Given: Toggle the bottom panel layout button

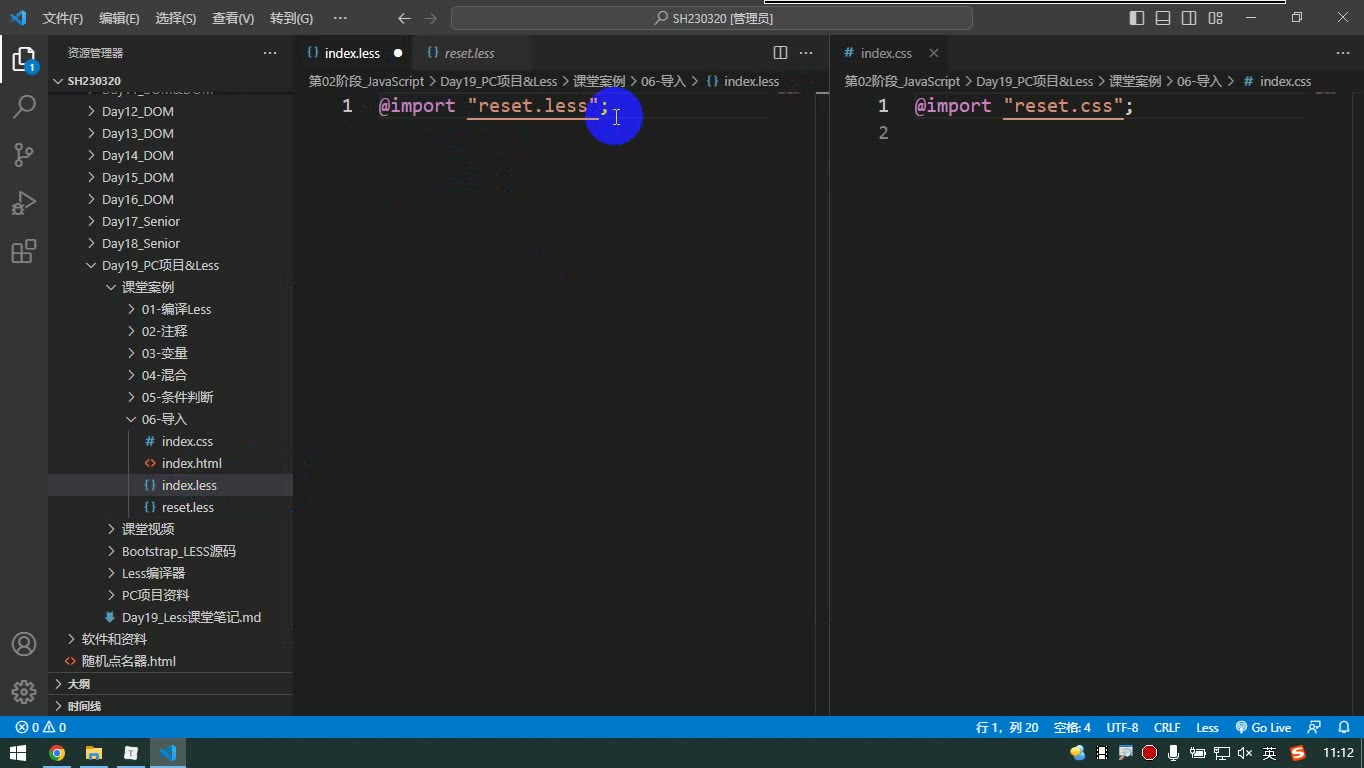Looking at the screenshot, I should point(1163,18).
